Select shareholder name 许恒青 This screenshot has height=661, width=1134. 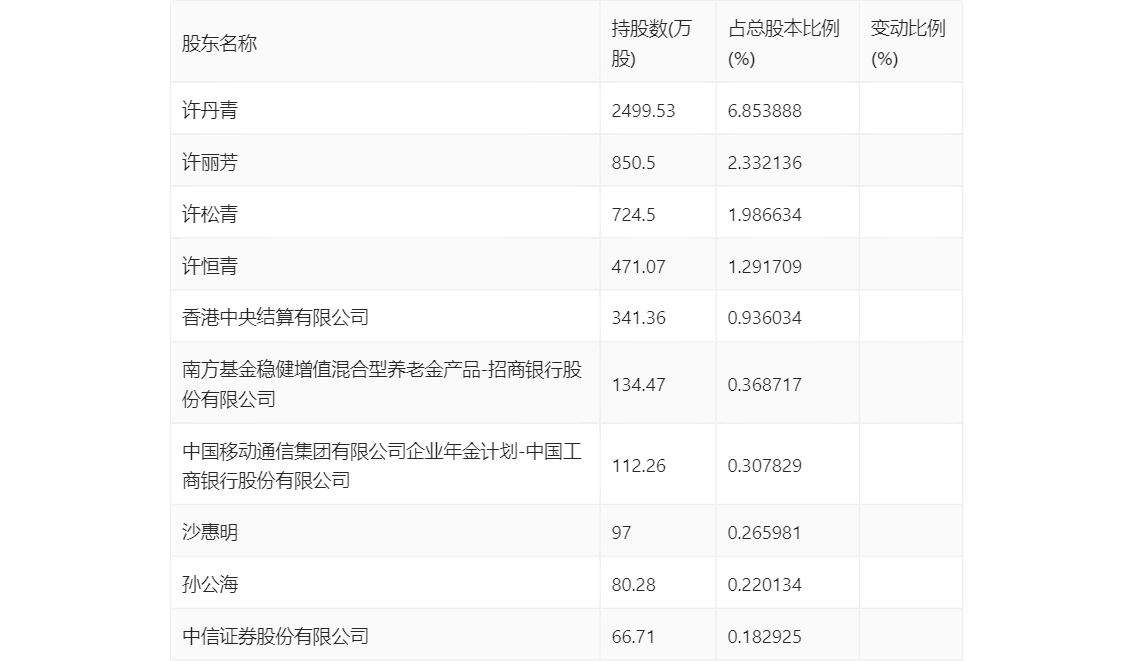point(210,266)
